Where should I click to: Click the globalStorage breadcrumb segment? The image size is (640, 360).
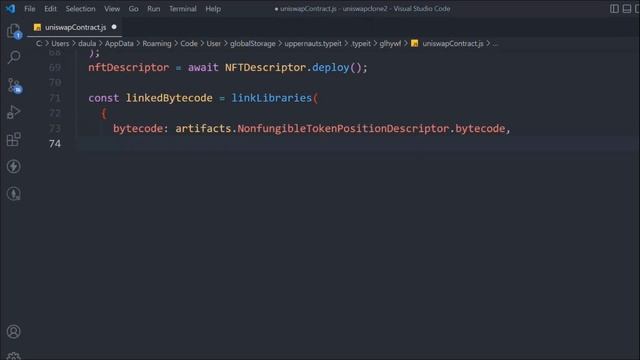(253, 43)
